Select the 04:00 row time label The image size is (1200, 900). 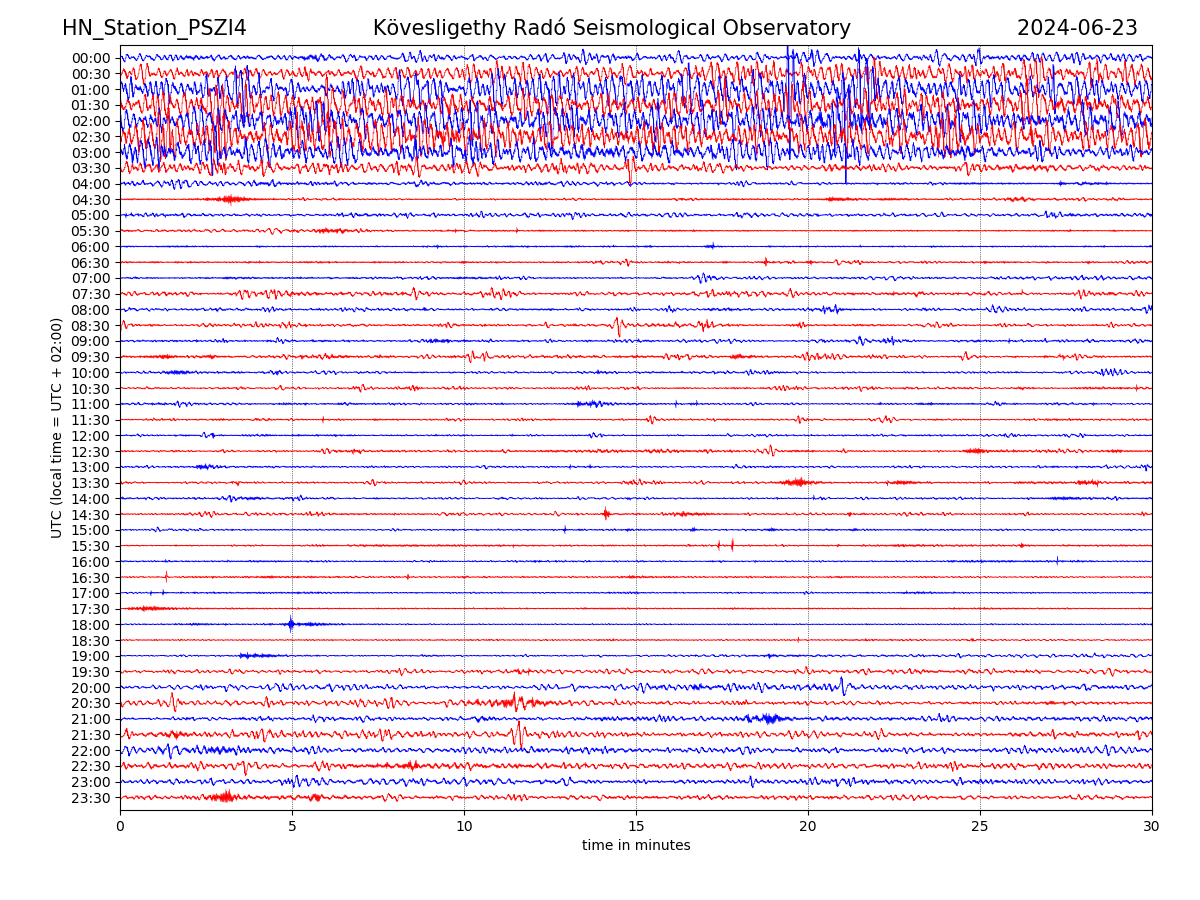(90, 184)
